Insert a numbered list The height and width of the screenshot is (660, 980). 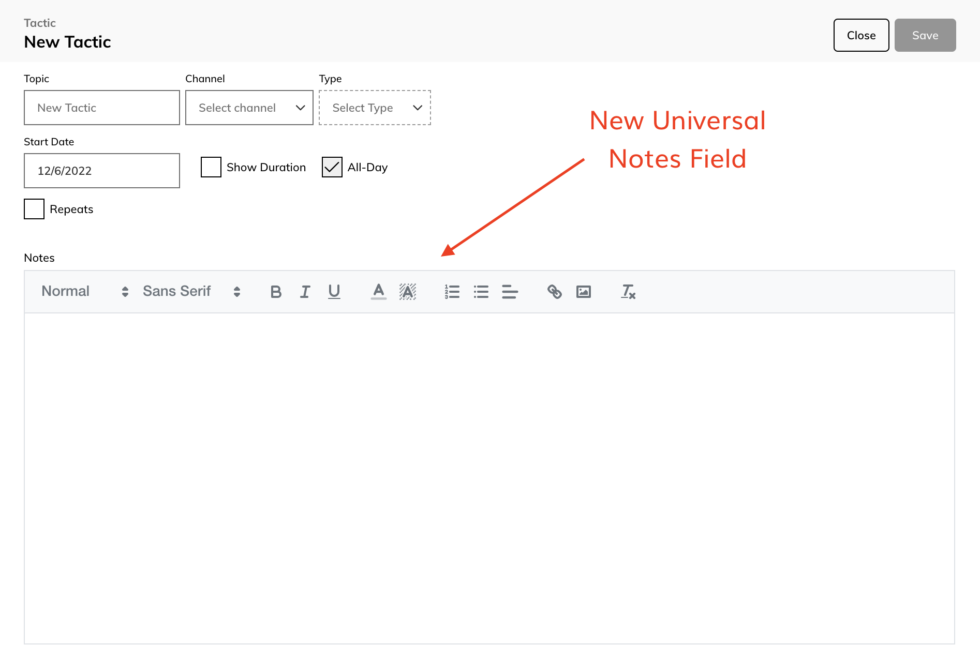pyautogui.click(x=451, y=291)
